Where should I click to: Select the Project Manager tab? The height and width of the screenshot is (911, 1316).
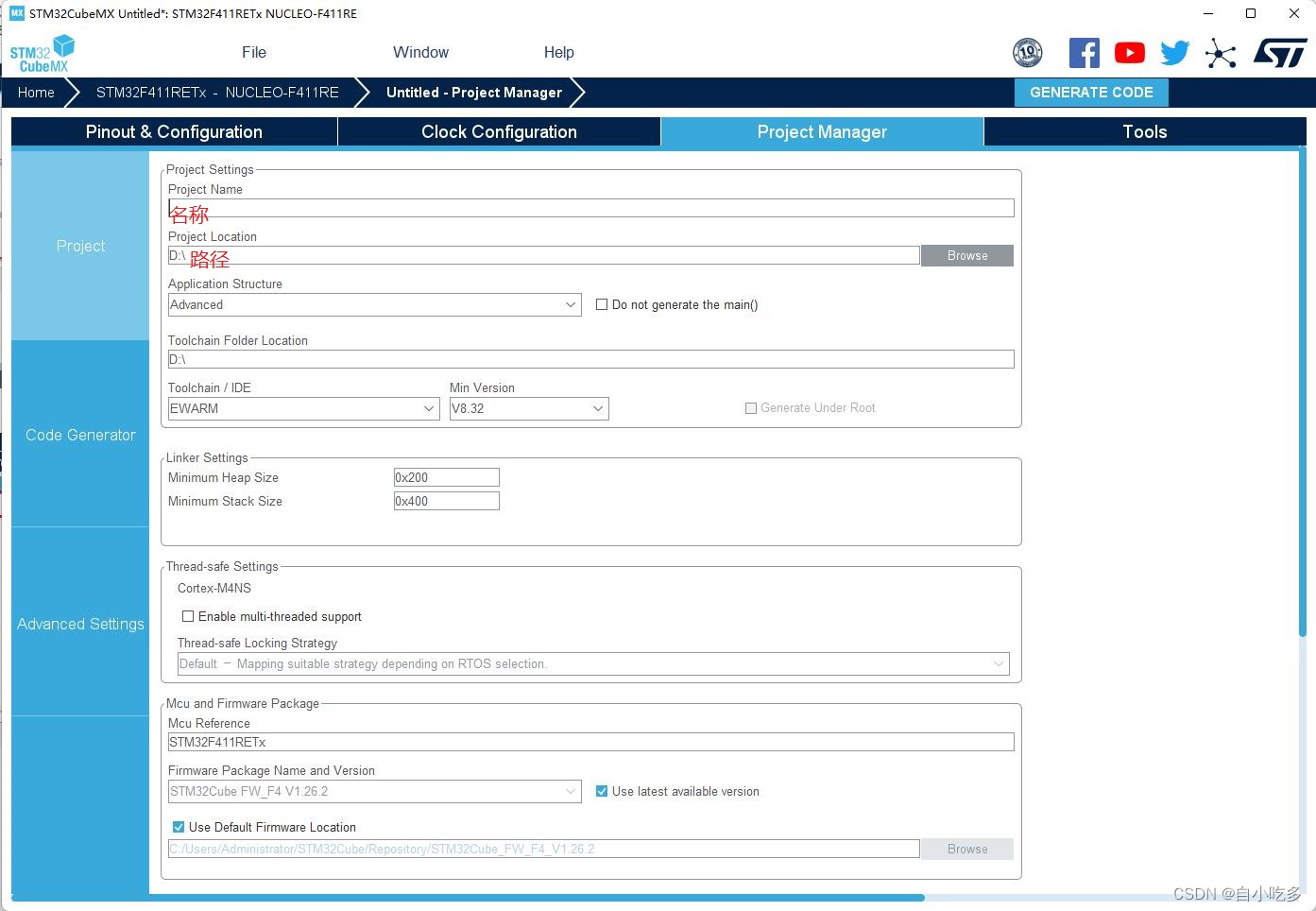point(822,132)
